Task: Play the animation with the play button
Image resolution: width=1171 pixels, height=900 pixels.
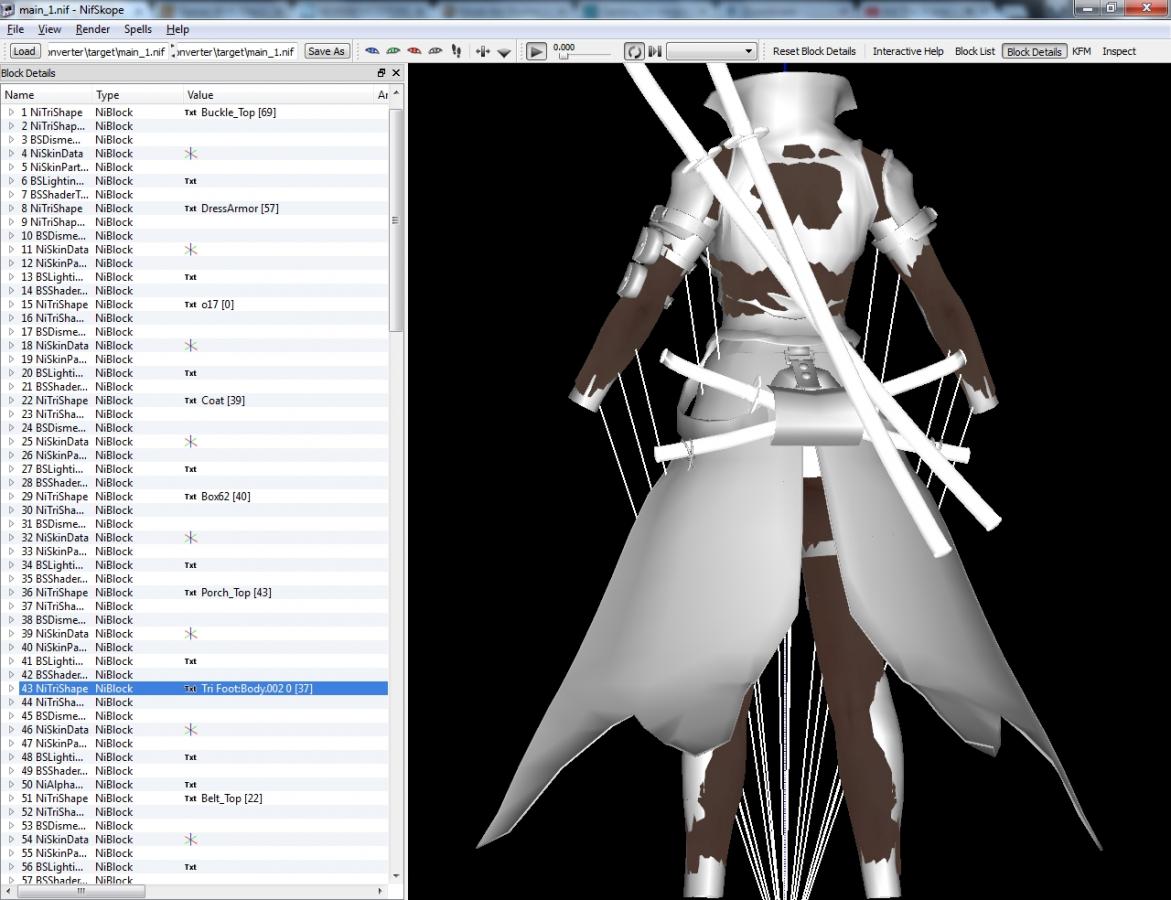Action: [537, 51]
